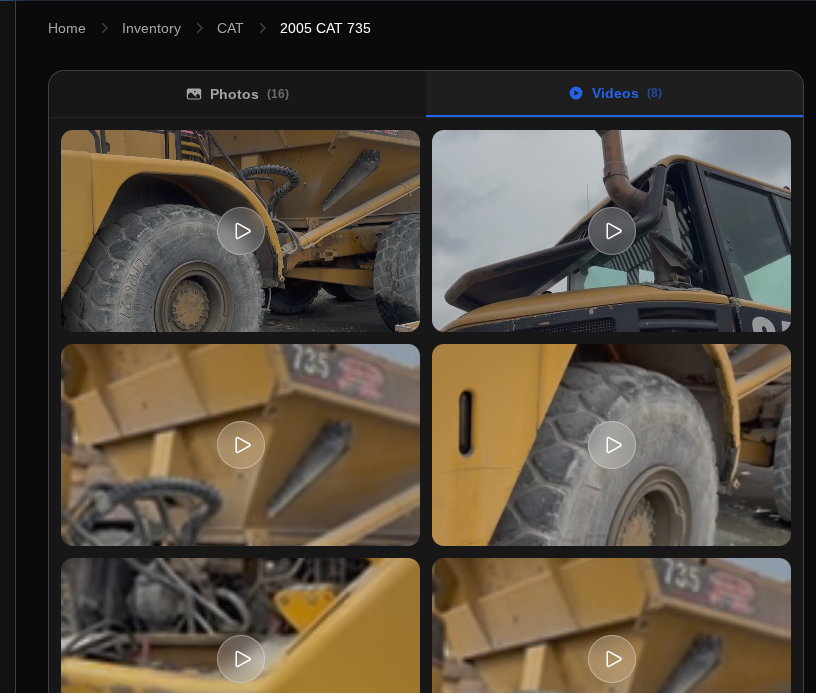Select the Videos tab

(615, 94)
